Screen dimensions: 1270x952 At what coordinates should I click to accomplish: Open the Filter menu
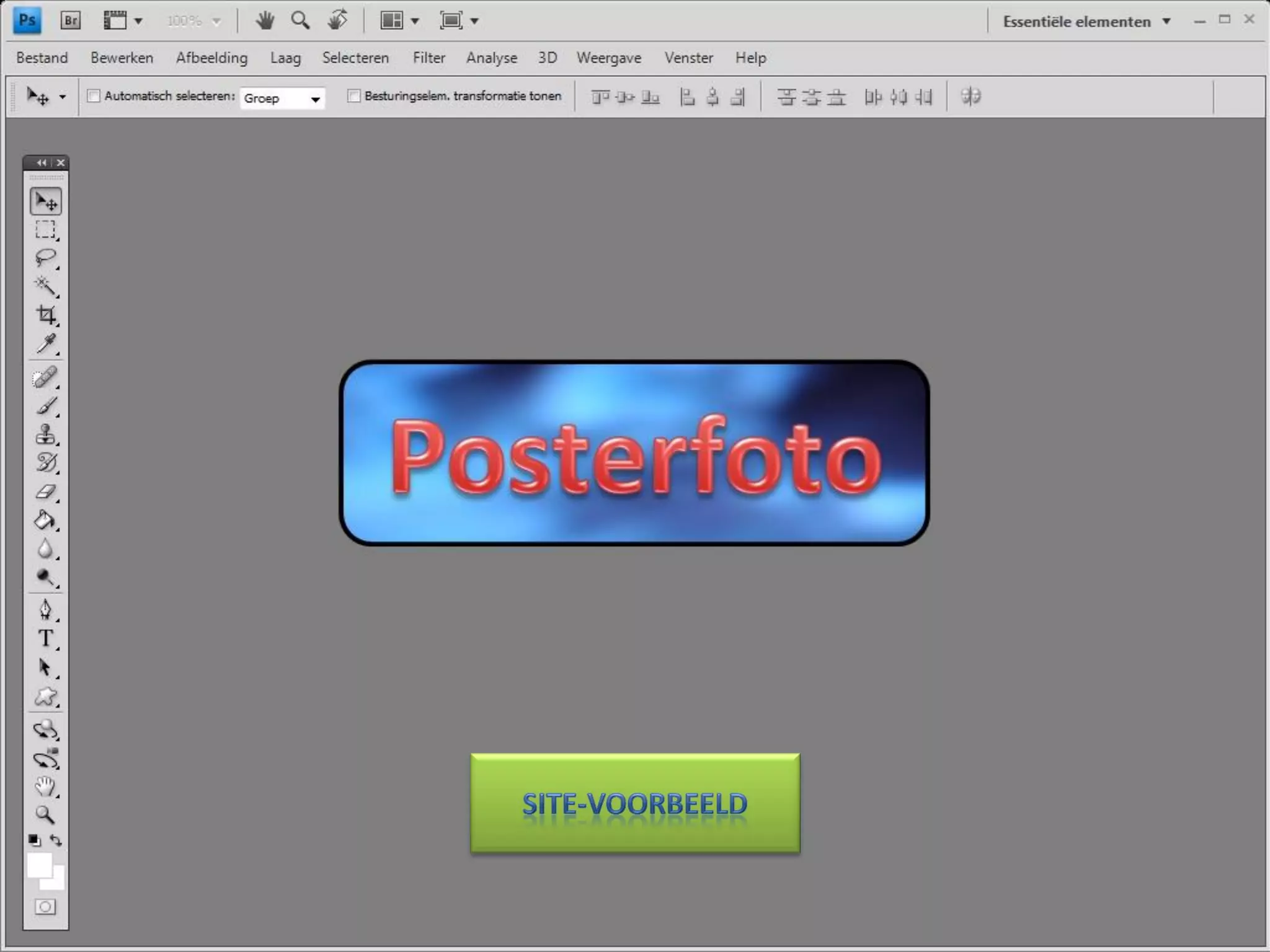coord(429,58)
